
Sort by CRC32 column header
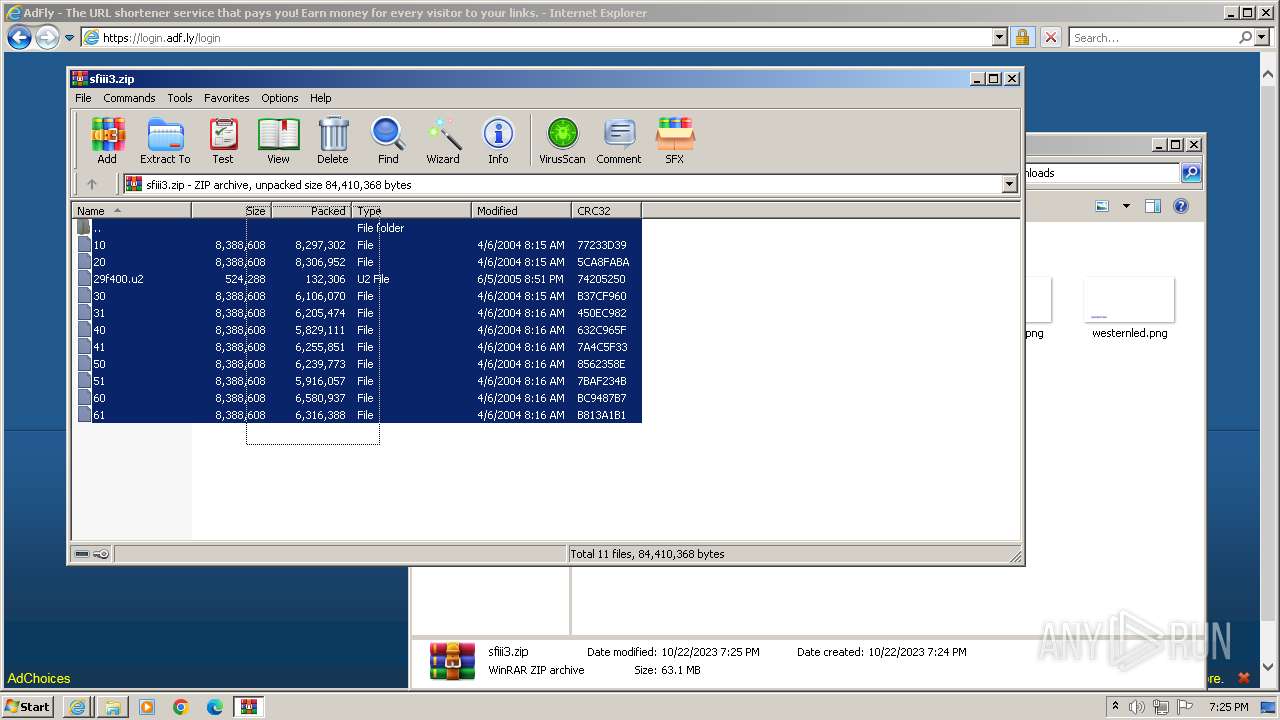click(606, 210)
